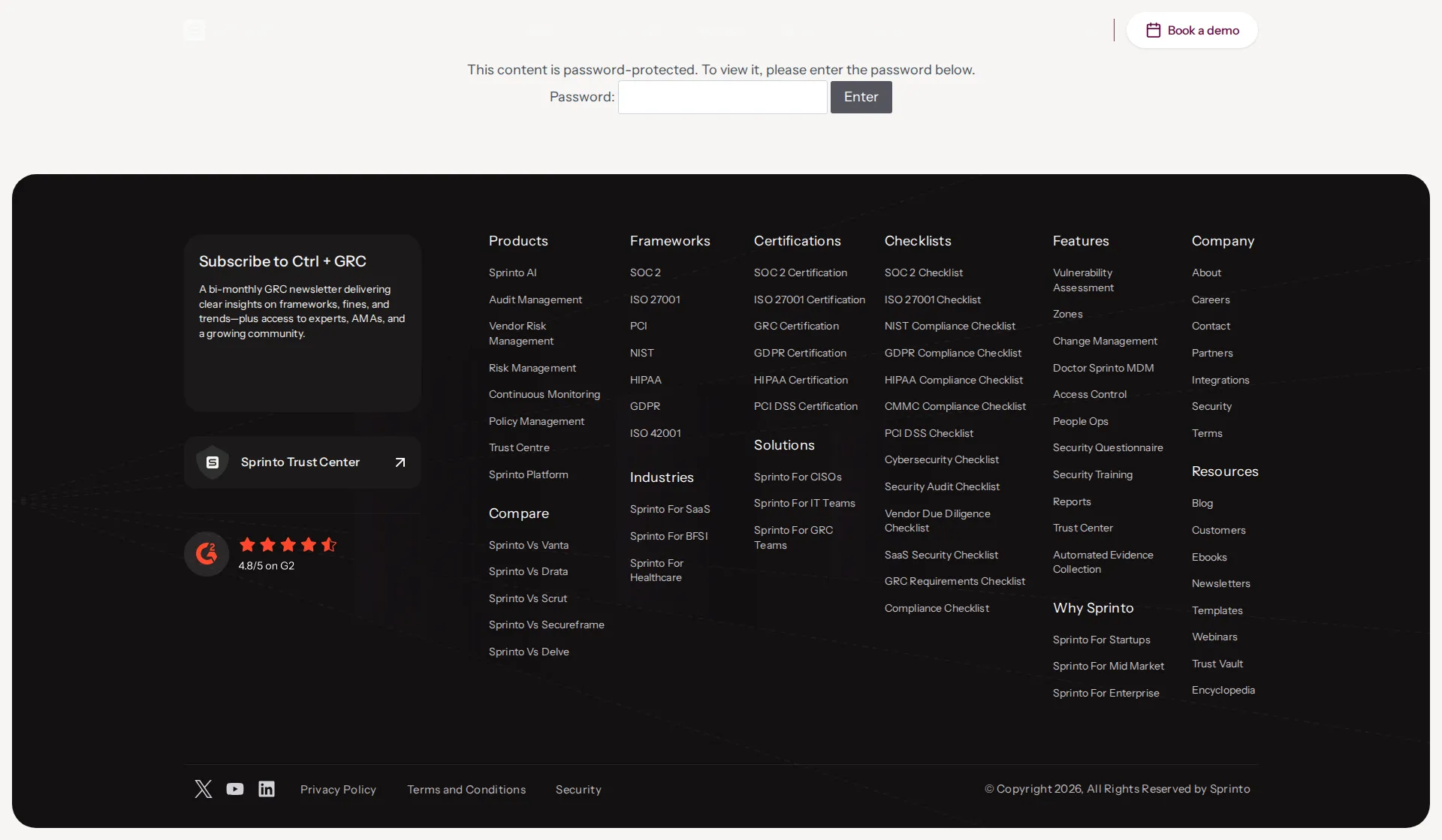The height and width of the screenshot is (840, 1442).
Task: Open the Careers link
Action: pyautogui.click(x=1211, y=300)
